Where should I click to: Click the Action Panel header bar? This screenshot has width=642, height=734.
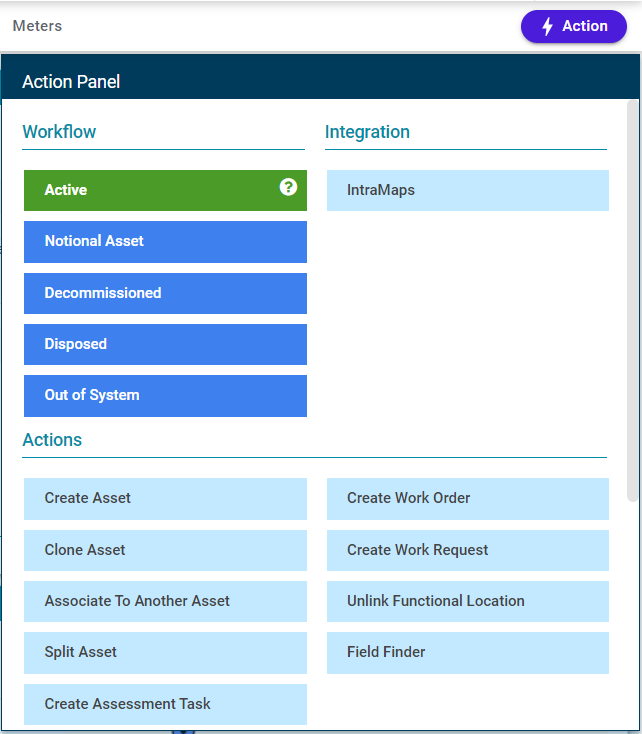320,79
